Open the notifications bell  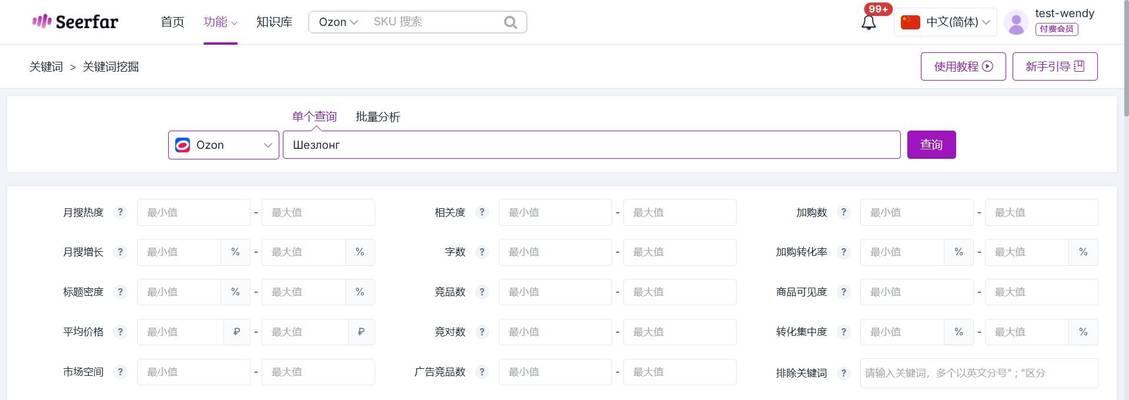869,23
